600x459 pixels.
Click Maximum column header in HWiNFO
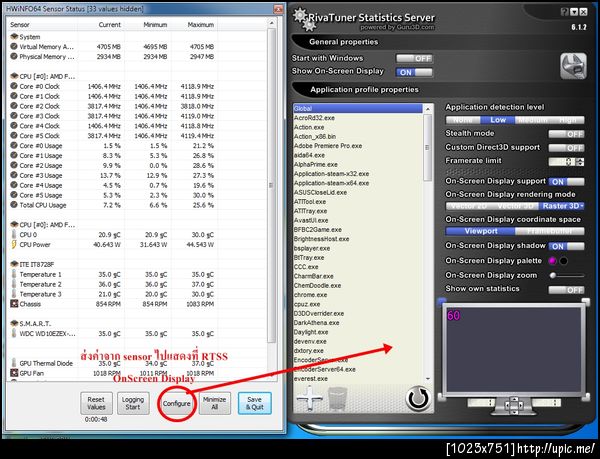[x=195, y=25]
